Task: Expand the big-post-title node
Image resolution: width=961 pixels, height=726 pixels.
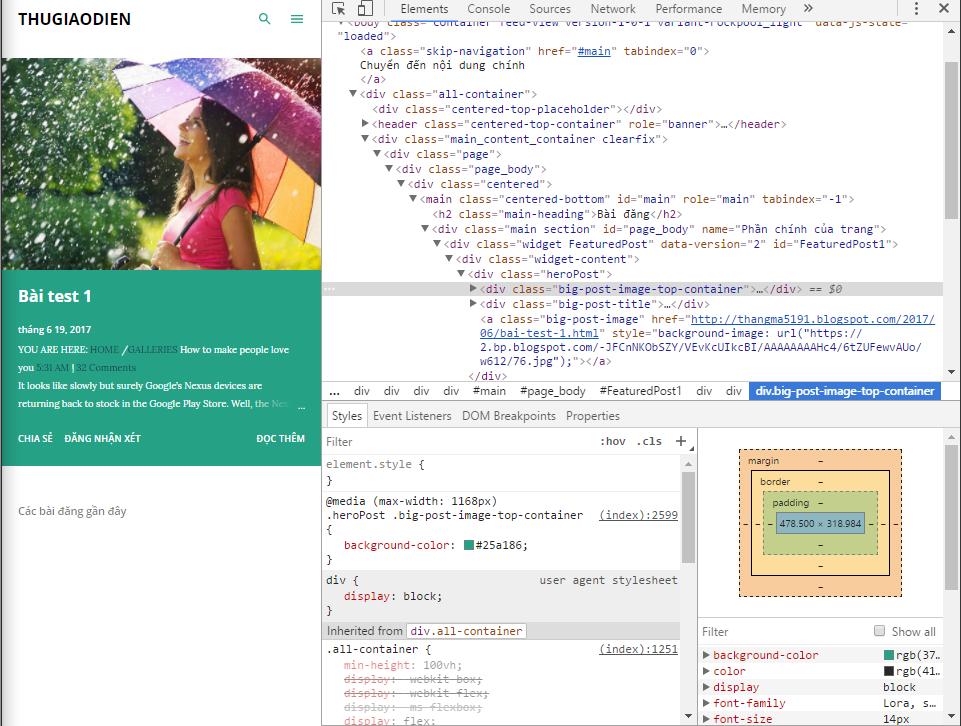Action: pyautogui.click(x=473, y=304)
